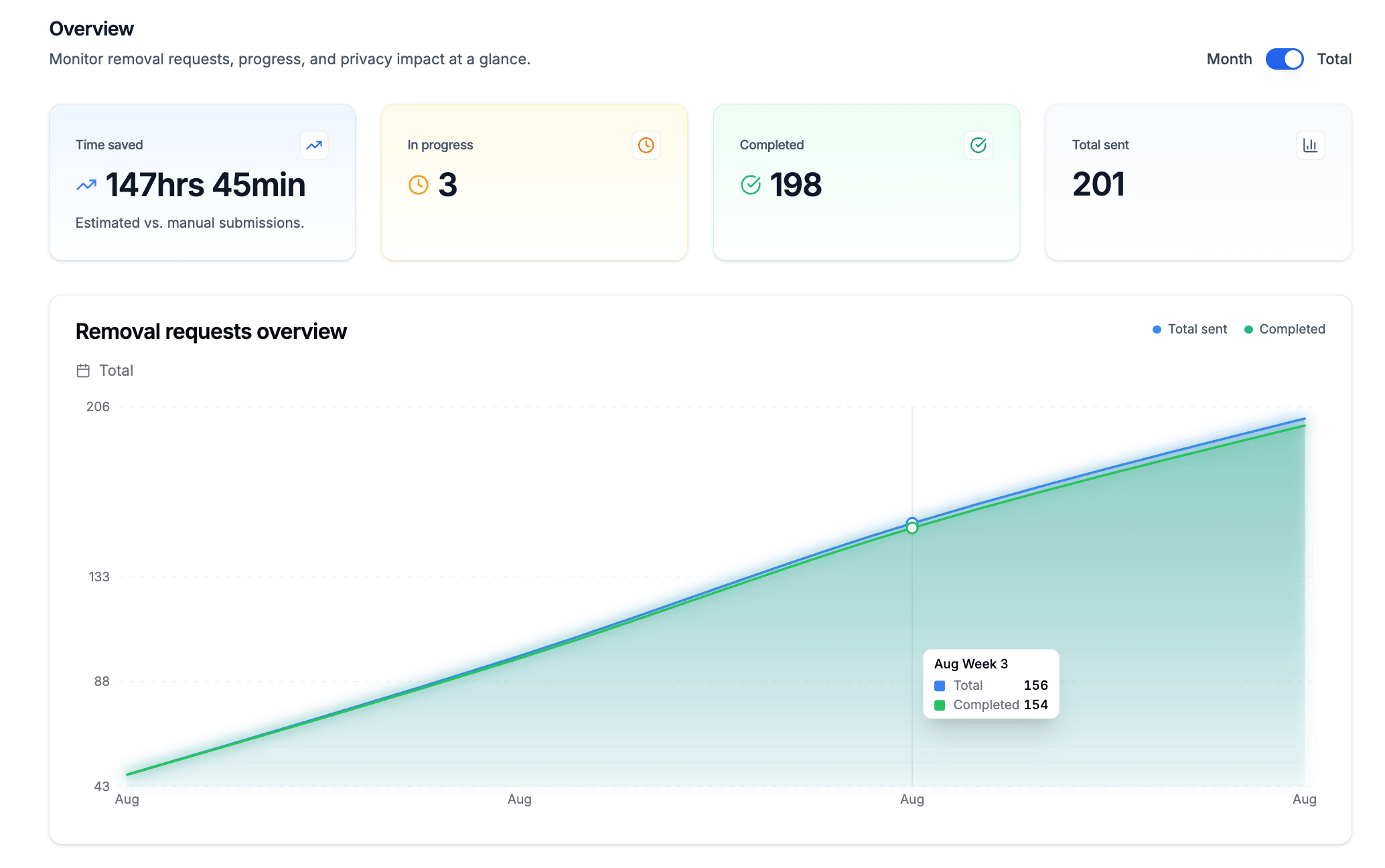Click the bar chart icon in Total sent card

click(x=1310, y=145)
